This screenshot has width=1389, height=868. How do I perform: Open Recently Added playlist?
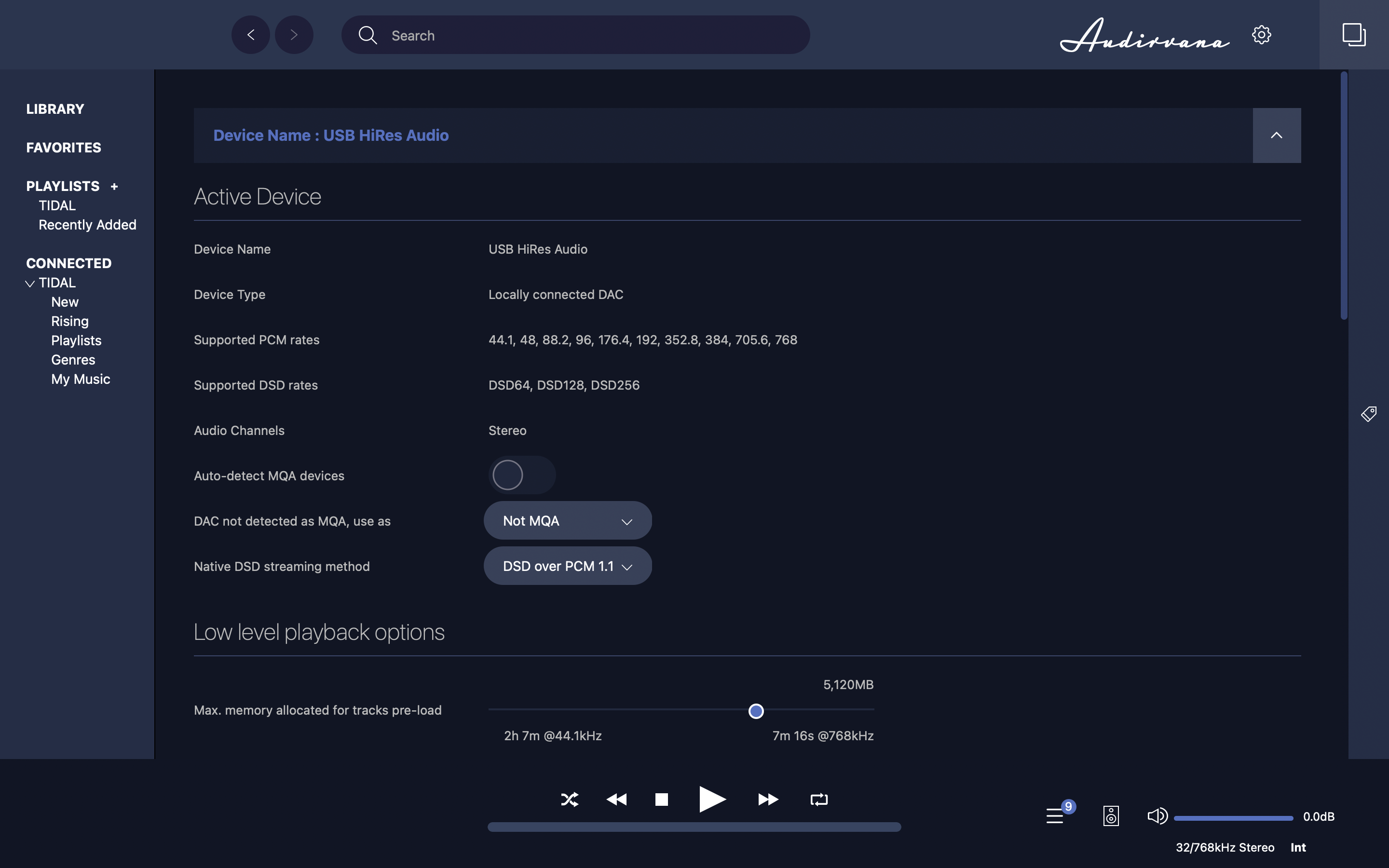[87, 225]
